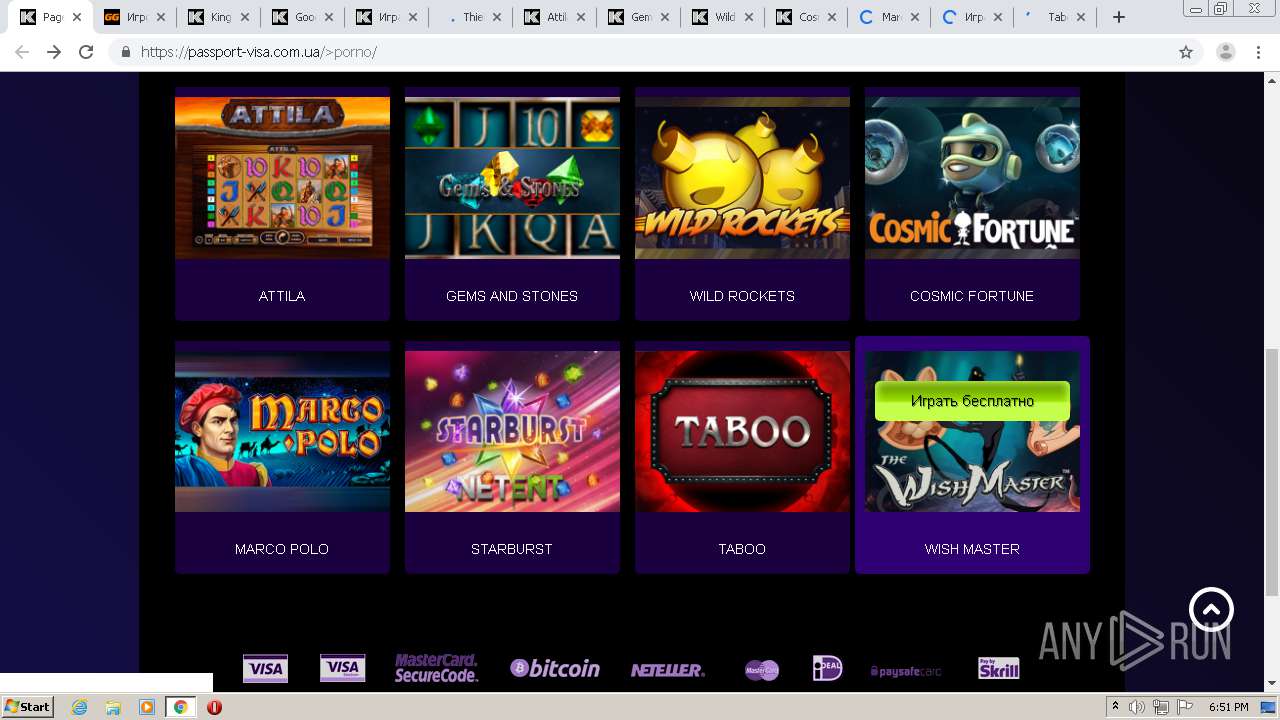Open the Taboo game image
The width and height of the screenshot is (1280, 720).
coord(742,431)
